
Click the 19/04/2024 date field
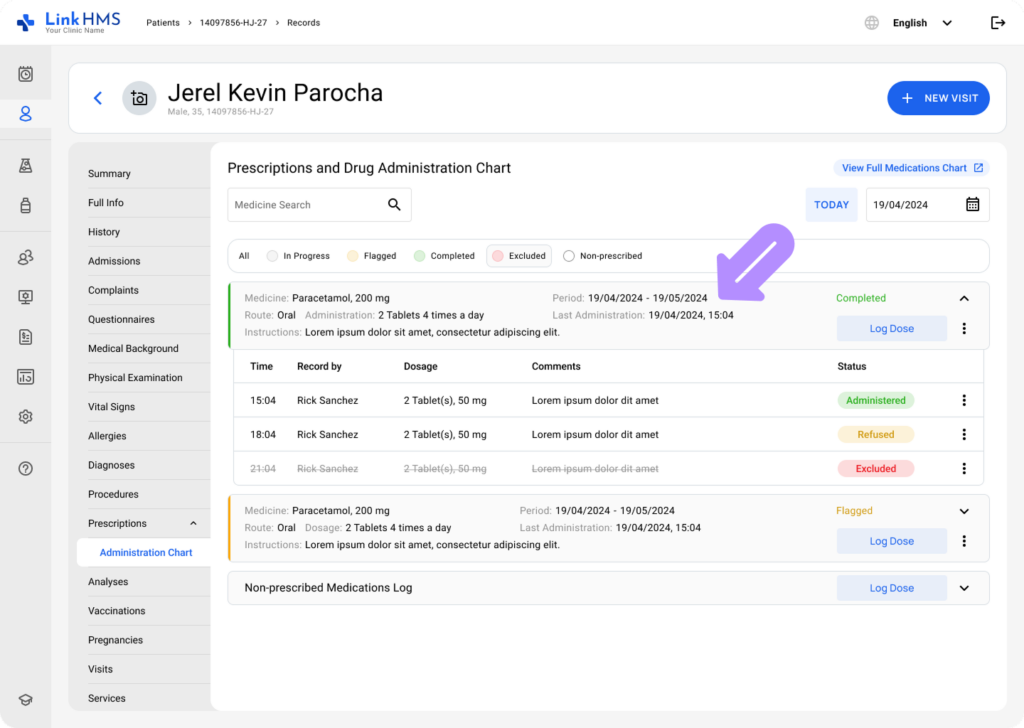coord(927,204)
